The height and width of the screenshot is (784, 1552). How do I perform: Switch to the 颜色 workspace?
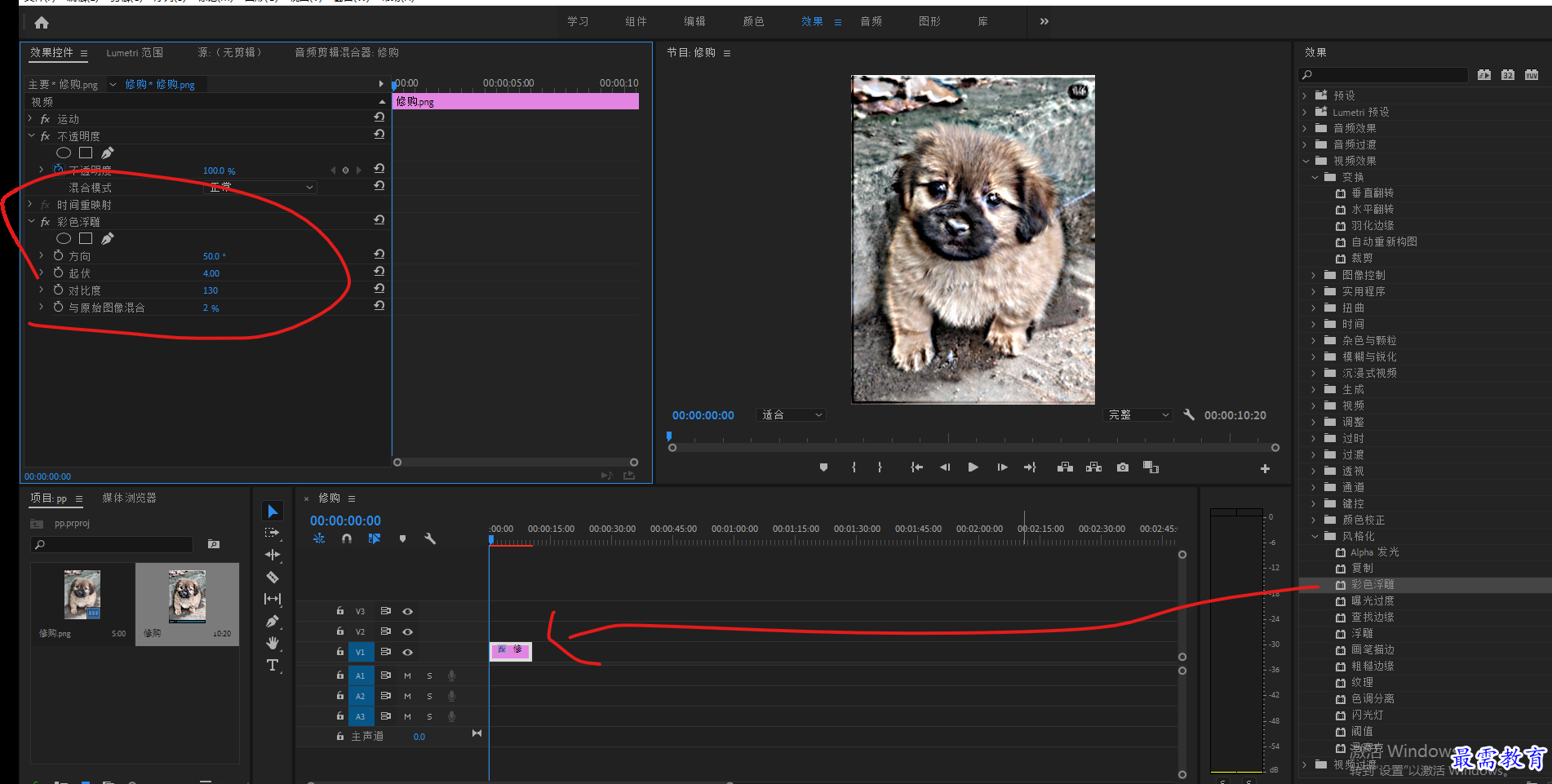753,21
